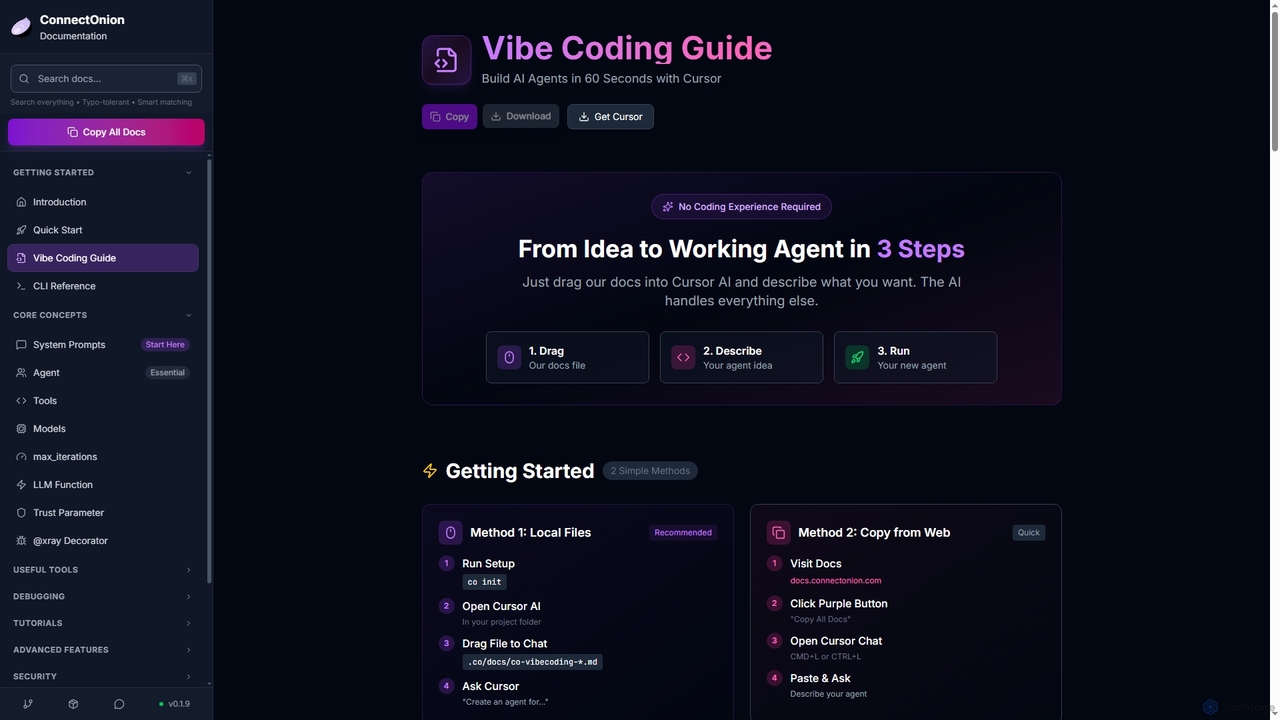This screenshot has height=720, width=1280.
Task: Focus the Search docs input field
Action: click(x=106, y=79)
